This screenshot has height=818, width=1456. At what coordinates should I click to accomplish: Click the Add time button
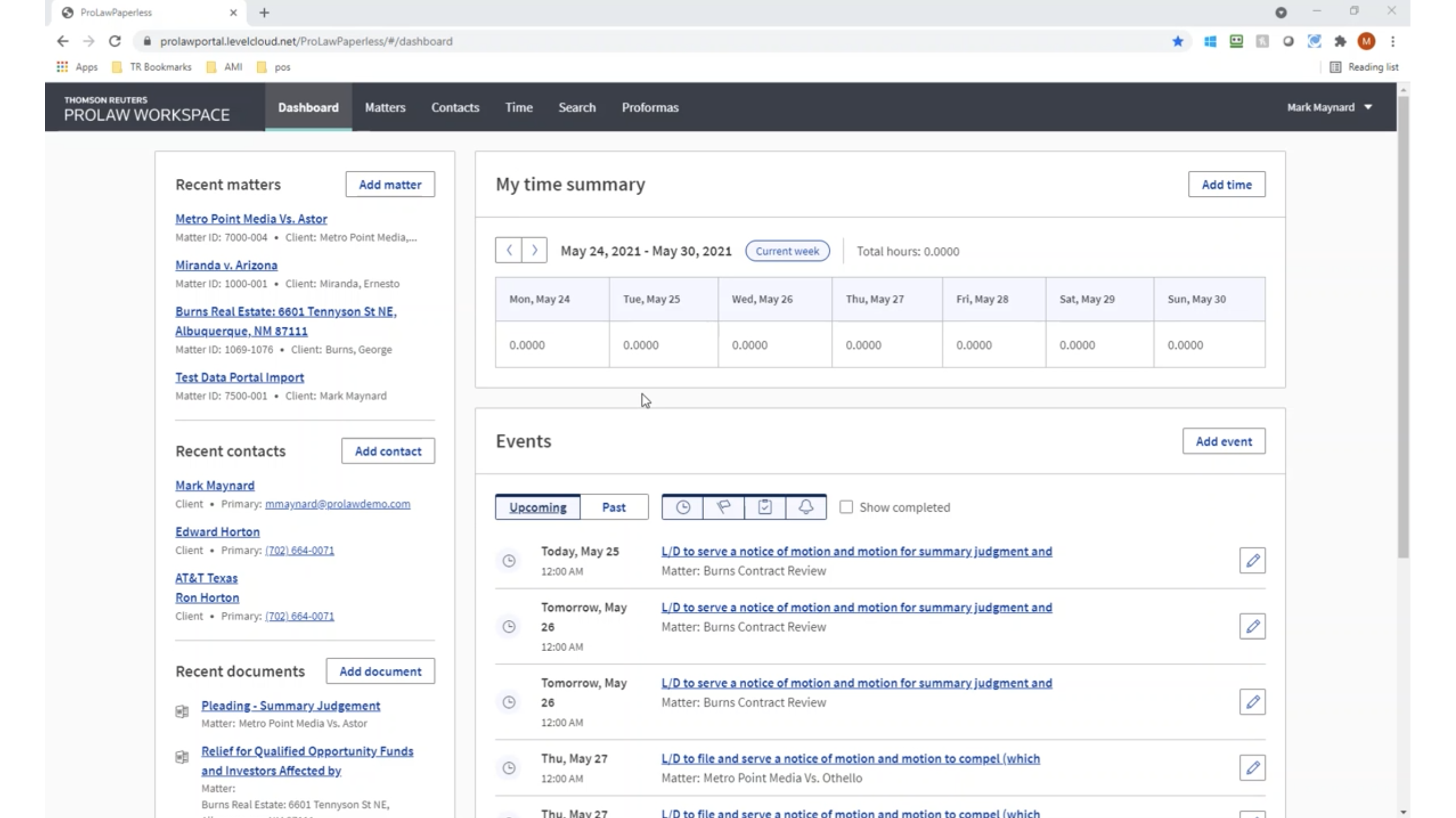[x=1226, y=184]
